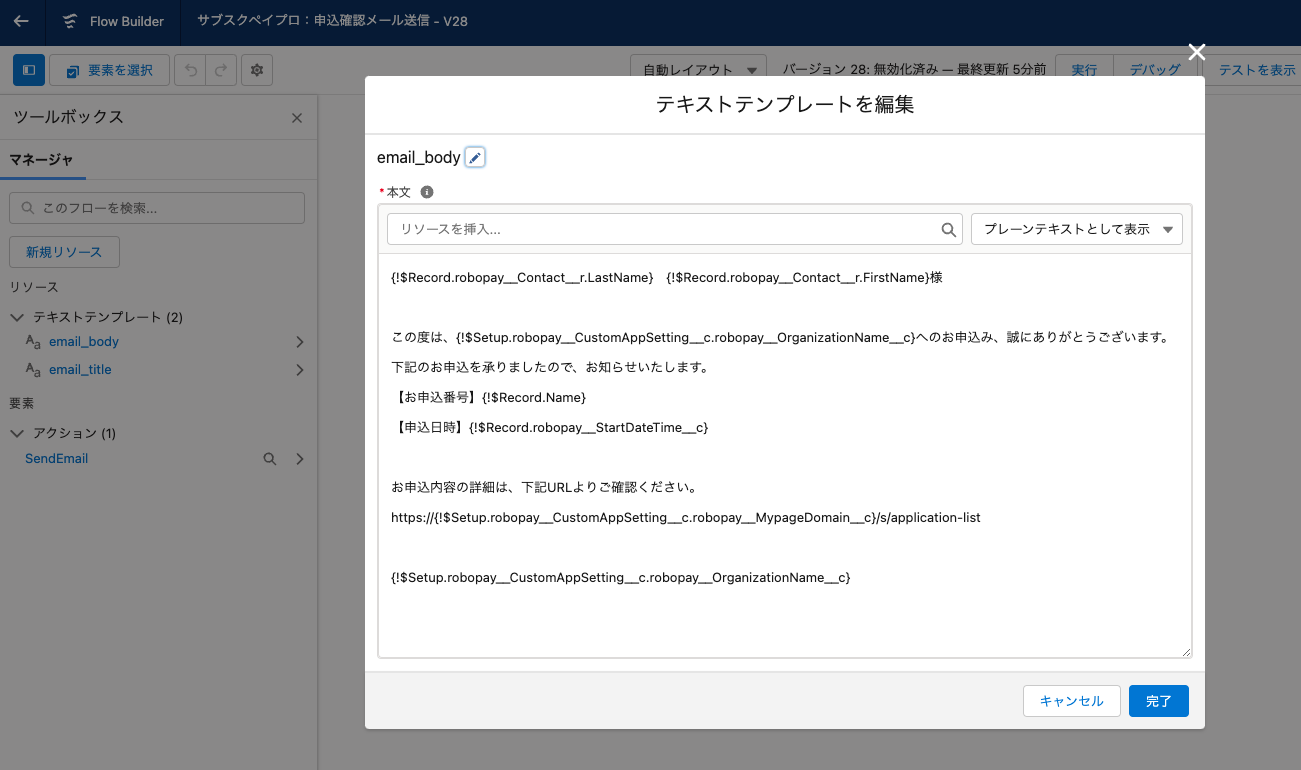
Task: Close the modal with top-right X
Action: coord(1196,53)
